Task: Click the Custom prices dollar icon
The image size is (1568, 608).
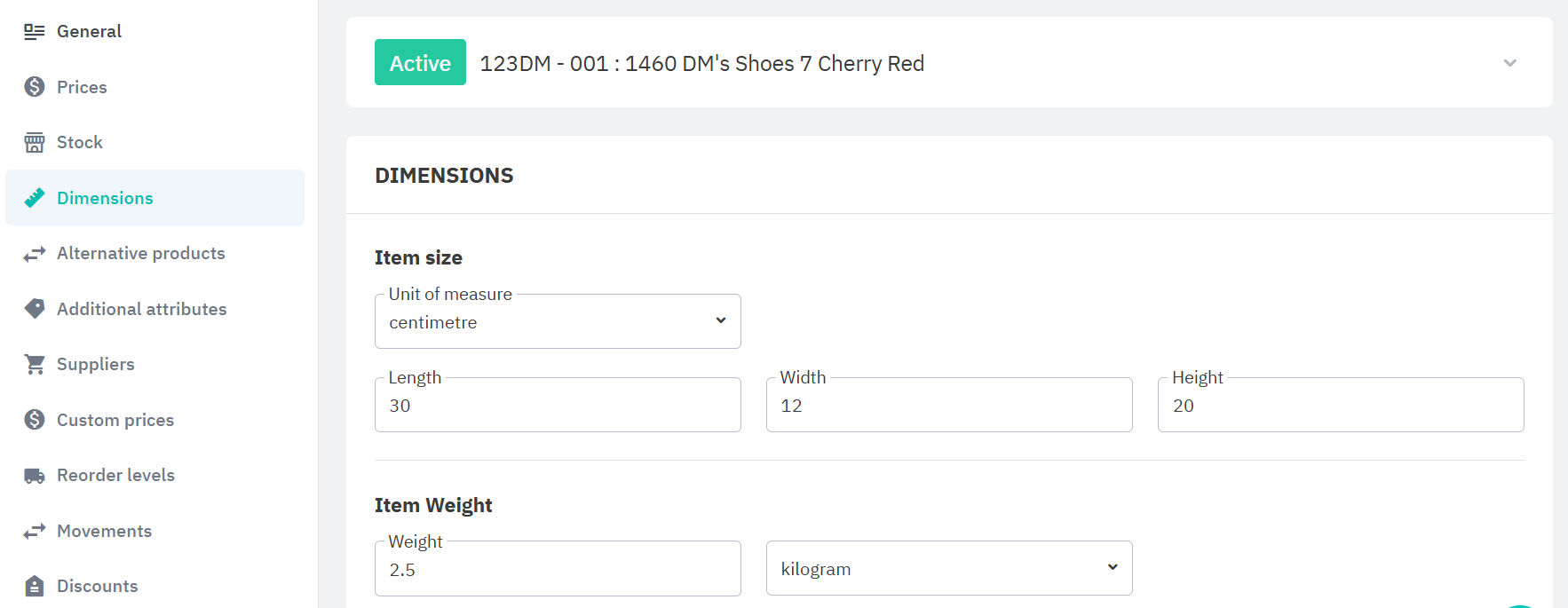Action: (35, 420)
